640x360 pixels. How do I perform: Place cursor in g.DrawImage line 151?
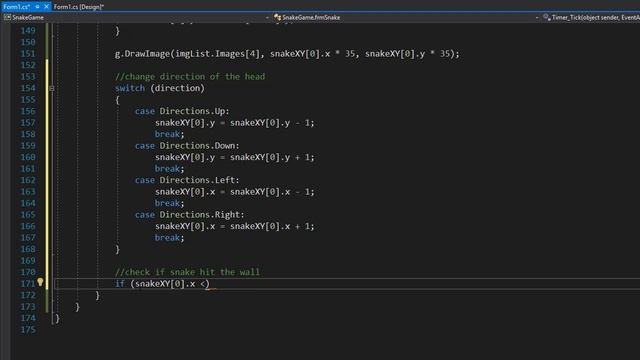point(287,54)
